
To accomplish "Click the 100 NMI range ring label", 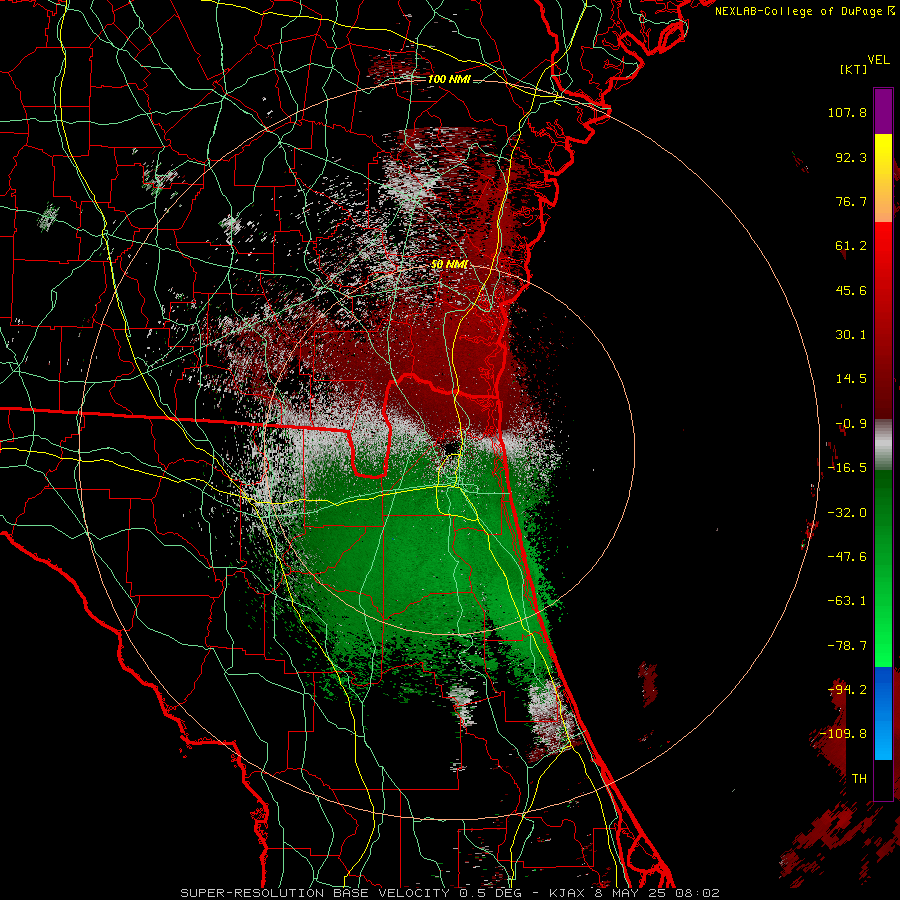I will click(449, 79).
